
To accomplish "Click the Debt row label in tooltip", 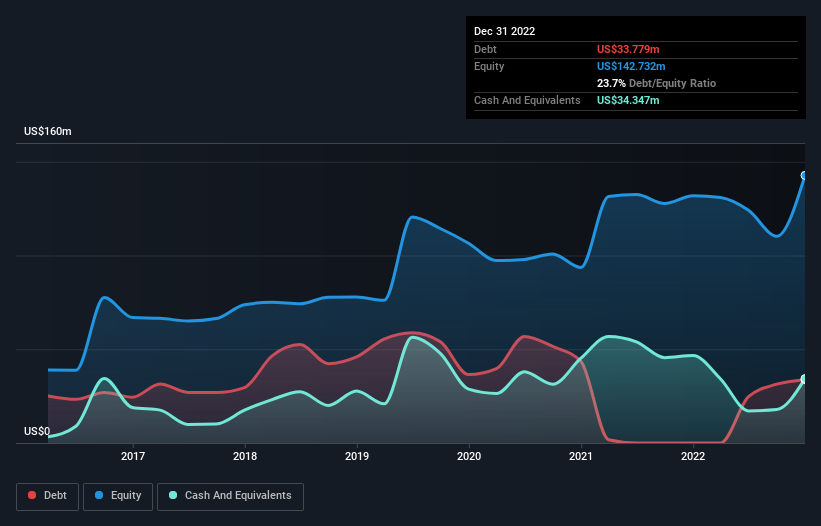I will point(485,49).
